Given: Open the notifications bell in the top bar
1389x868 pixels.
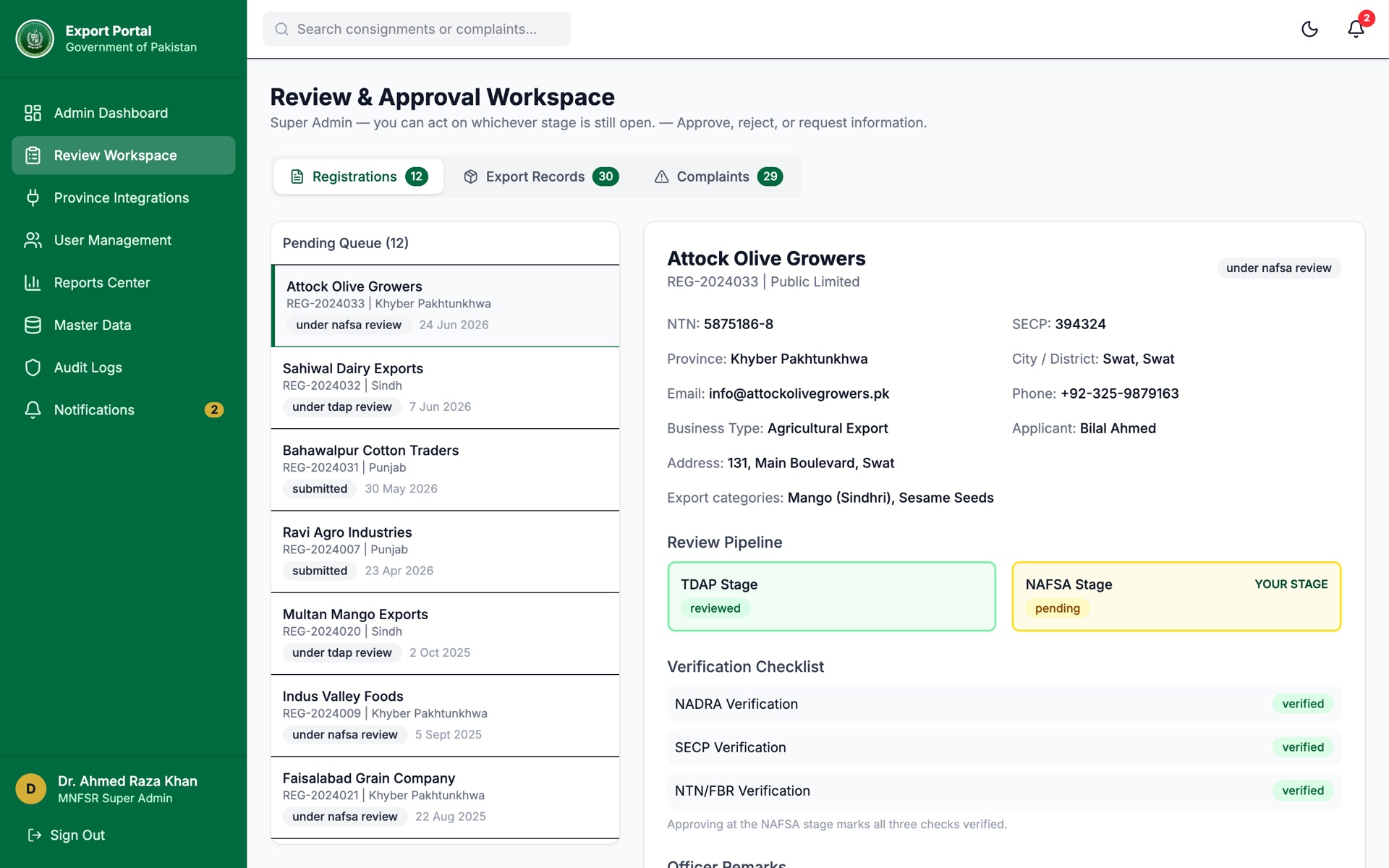Looking at the screenshot, I should 1356,29.
